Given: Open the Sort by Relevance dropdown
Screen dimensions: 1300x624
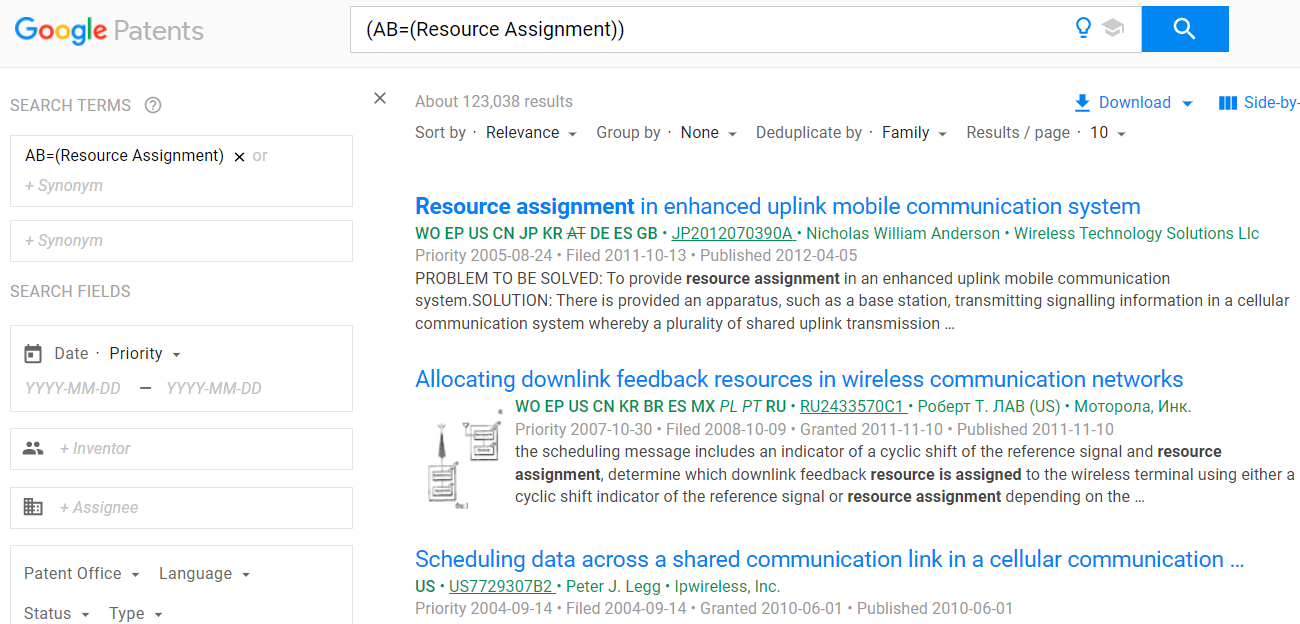Looking at the screenshot, I should tap(531, 133).
